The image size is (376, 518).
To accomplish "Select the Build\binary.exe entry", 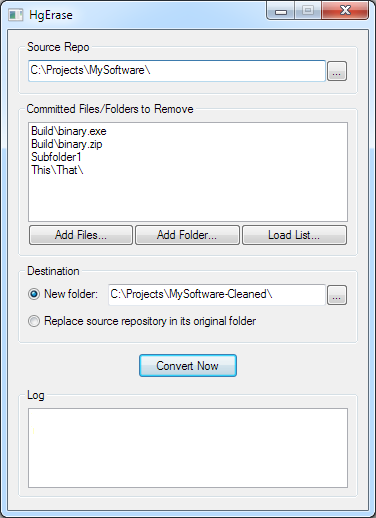I will click(x=69, y=131).
